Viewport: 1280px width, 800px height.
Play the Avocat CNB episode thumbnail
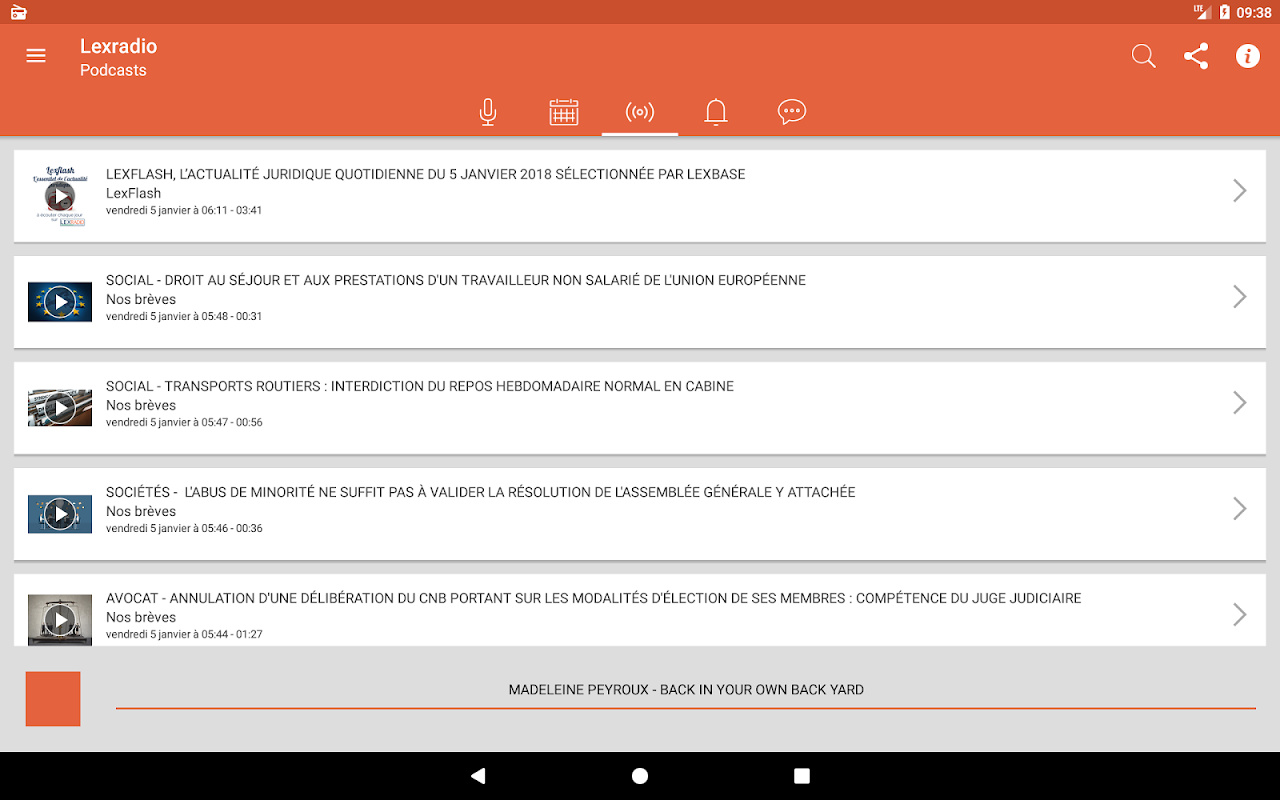click(x=60, y=620)
